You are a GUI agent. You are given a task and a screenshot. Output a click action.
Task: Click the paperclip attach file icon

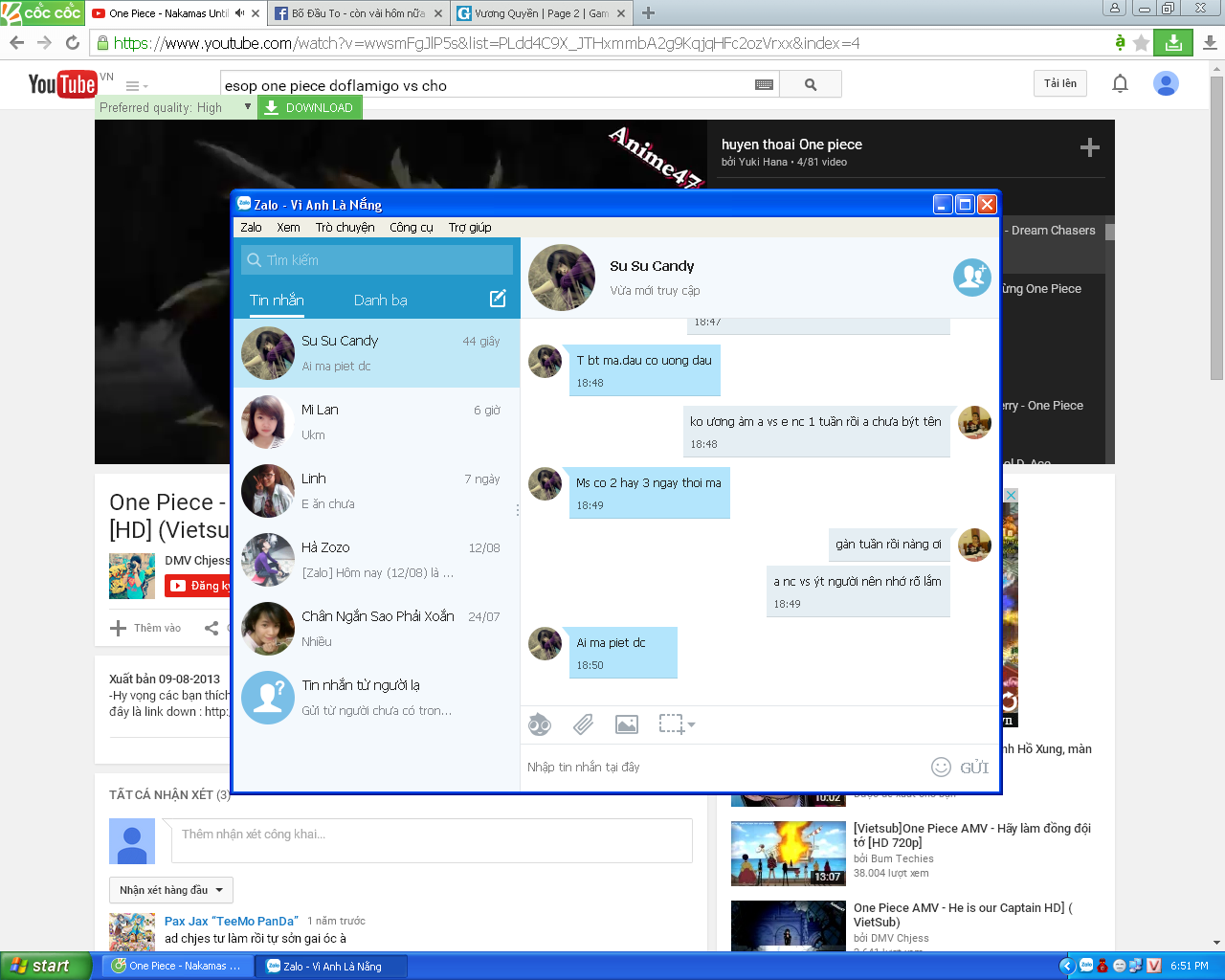583,724
